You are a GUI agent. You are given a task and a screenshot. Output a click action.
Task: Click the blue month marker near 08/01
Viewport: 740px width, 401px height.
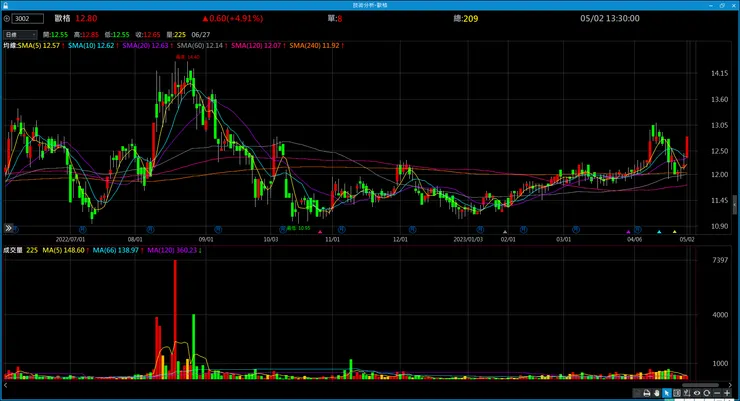coord(150,229)
